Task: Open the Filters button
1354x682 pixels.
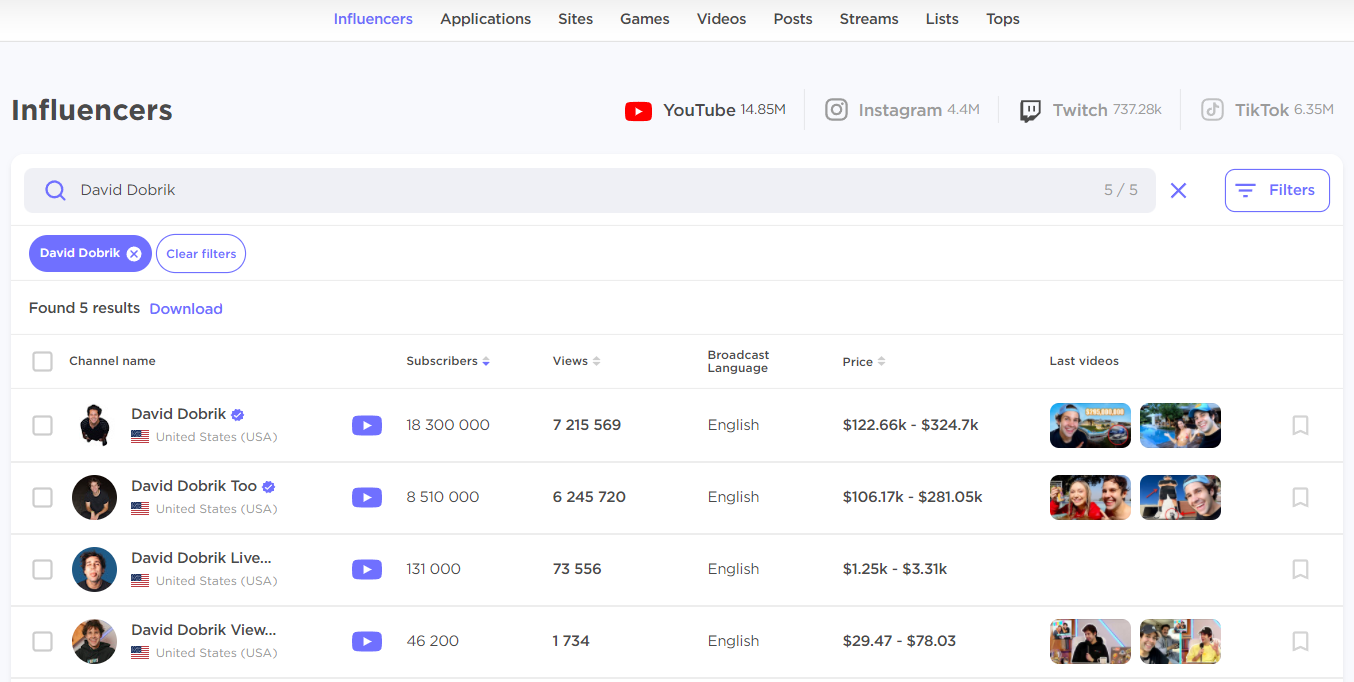Action: (1277, 190)
